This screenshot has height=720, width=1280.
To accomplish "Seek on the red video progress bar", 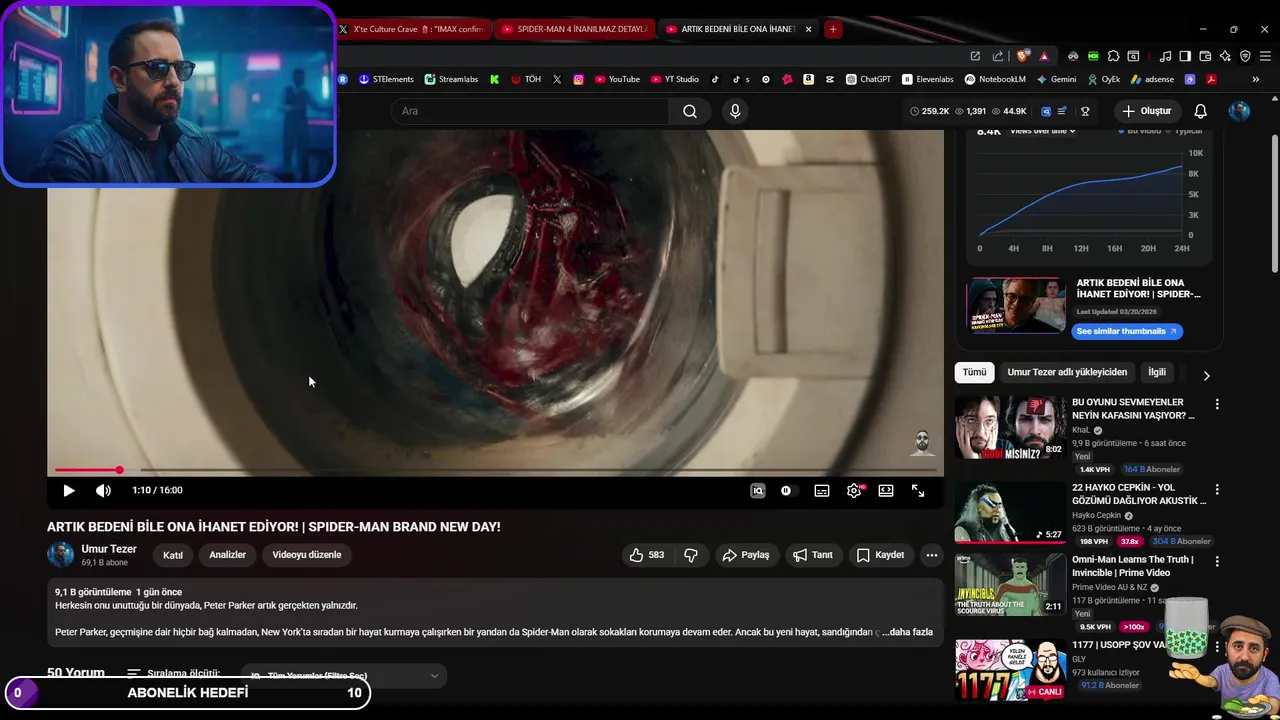I will (x=495, y=470).
